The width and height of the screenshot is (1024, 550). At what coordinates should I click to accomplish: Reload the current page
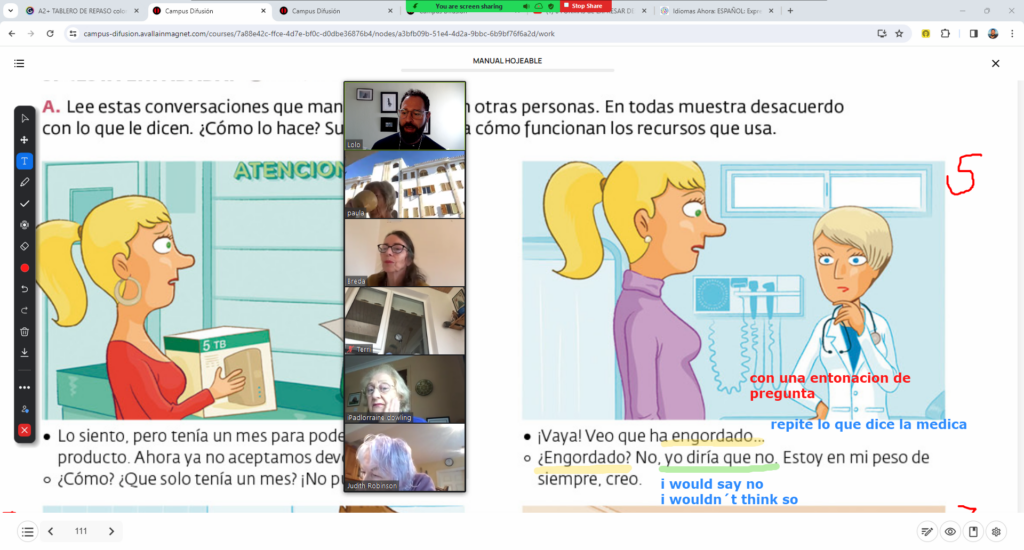pyautogui.click(x=50, y=33)
